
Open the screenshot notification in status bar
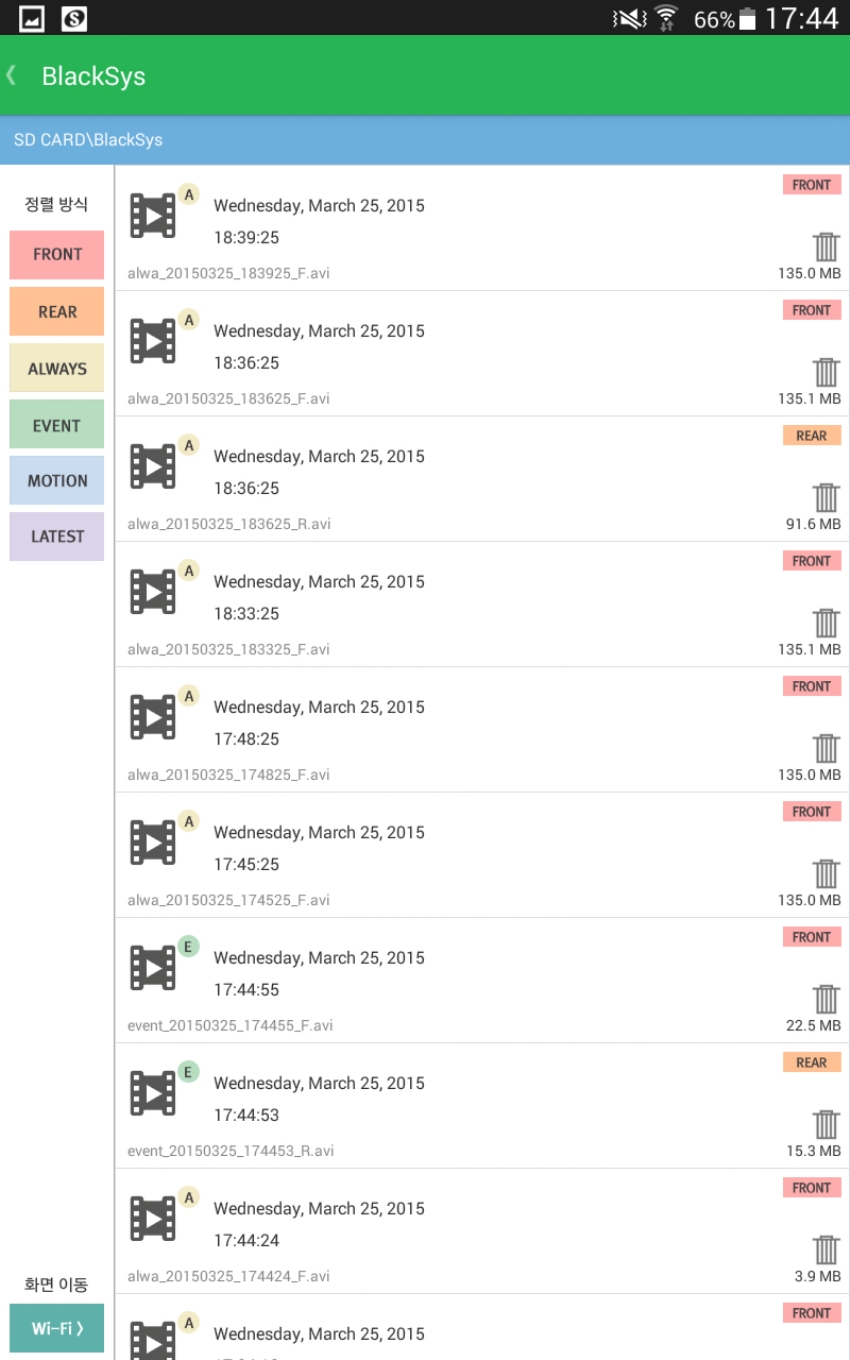(x=31, y=17)
